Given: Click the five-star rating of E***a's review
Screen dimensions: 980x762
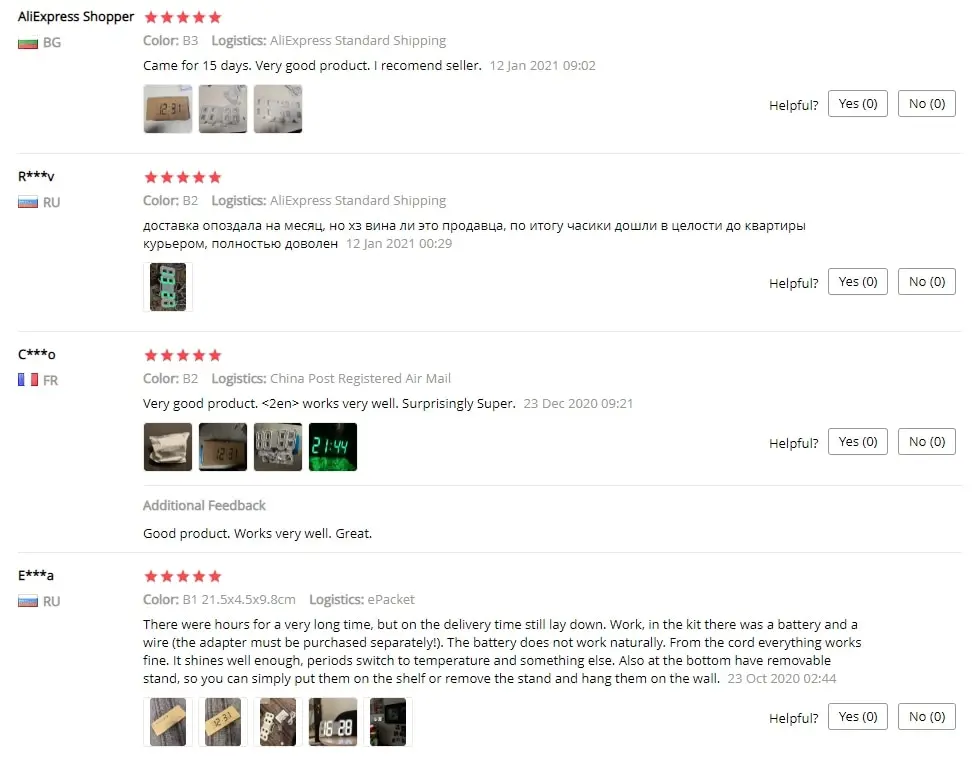Looking at the screenshot, I should pyautogui.click(x=182, y=576).
